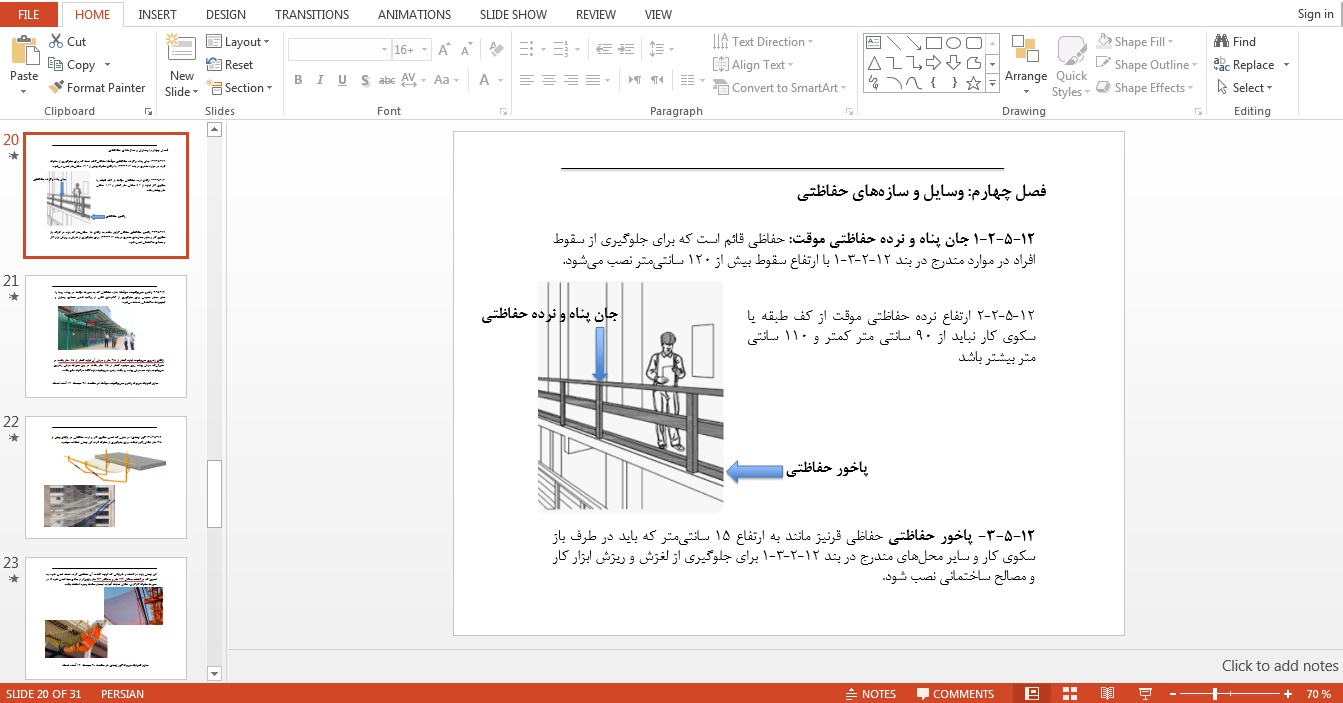Decrease list indent level
1343x703 pixels.
click(x=603, y=50)
